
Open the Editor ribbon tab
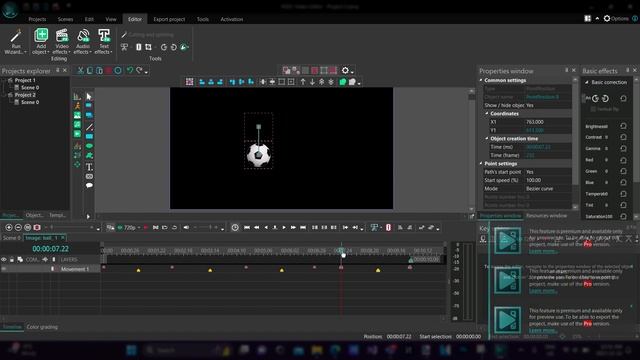pyautogui.click(x=135, y=19)
